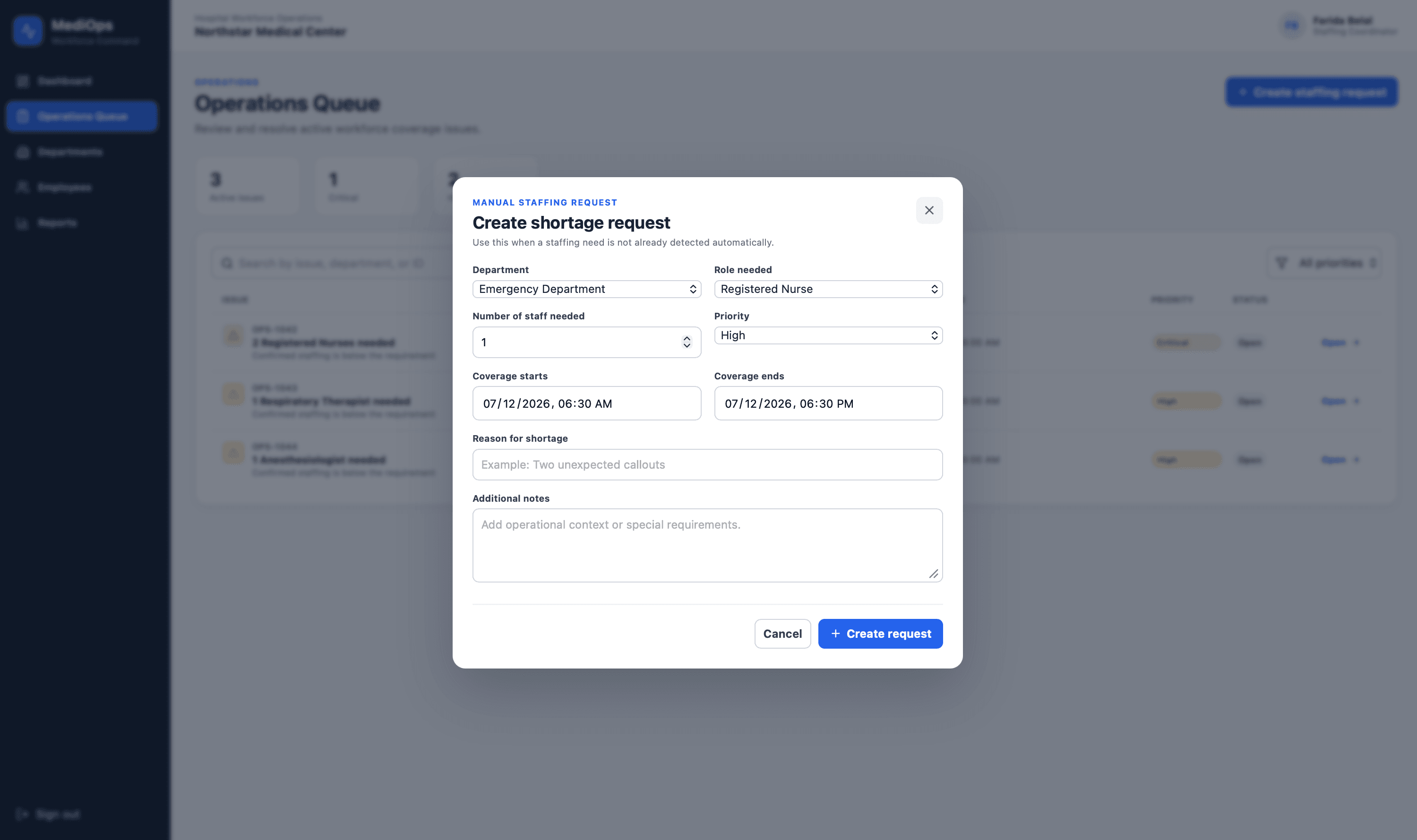Click the warning icon on Respiratory Therapist row
The image size is (1417, 840).
(233, 394)
